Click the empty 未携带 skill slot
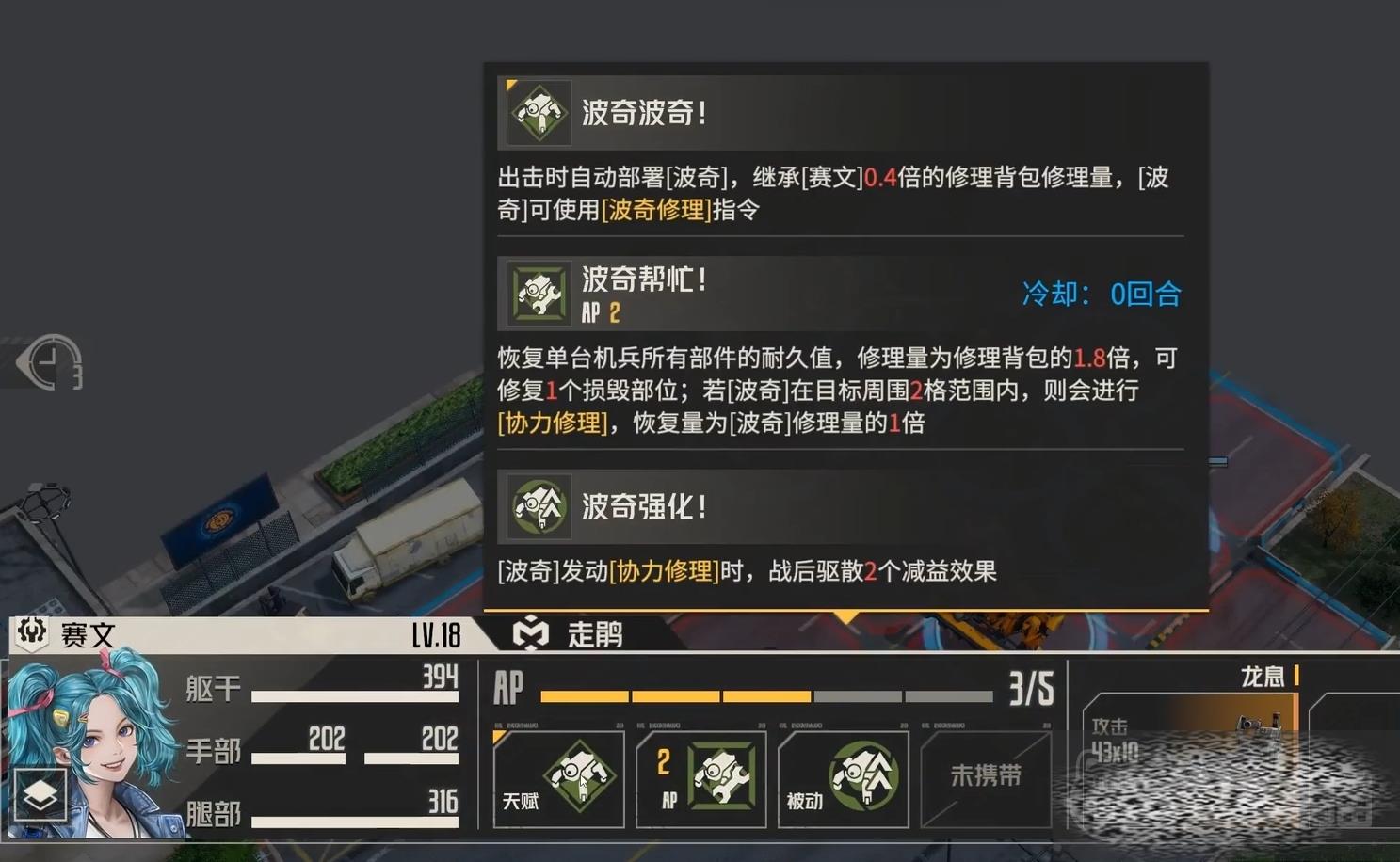Image resolution: width=1400 pixels, height=862 pixels. click(x=985, y=779)
